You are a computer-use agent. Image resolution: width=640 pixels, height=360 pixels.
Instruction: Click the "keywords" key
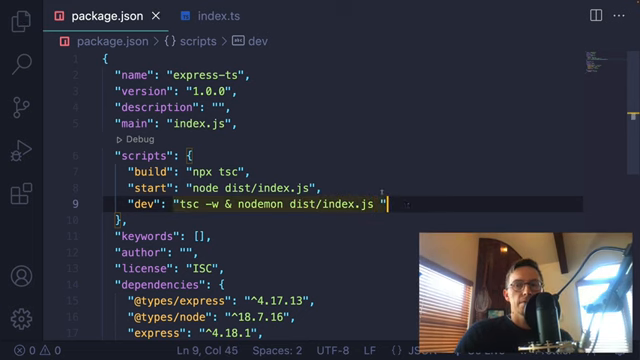click(147, 236)
